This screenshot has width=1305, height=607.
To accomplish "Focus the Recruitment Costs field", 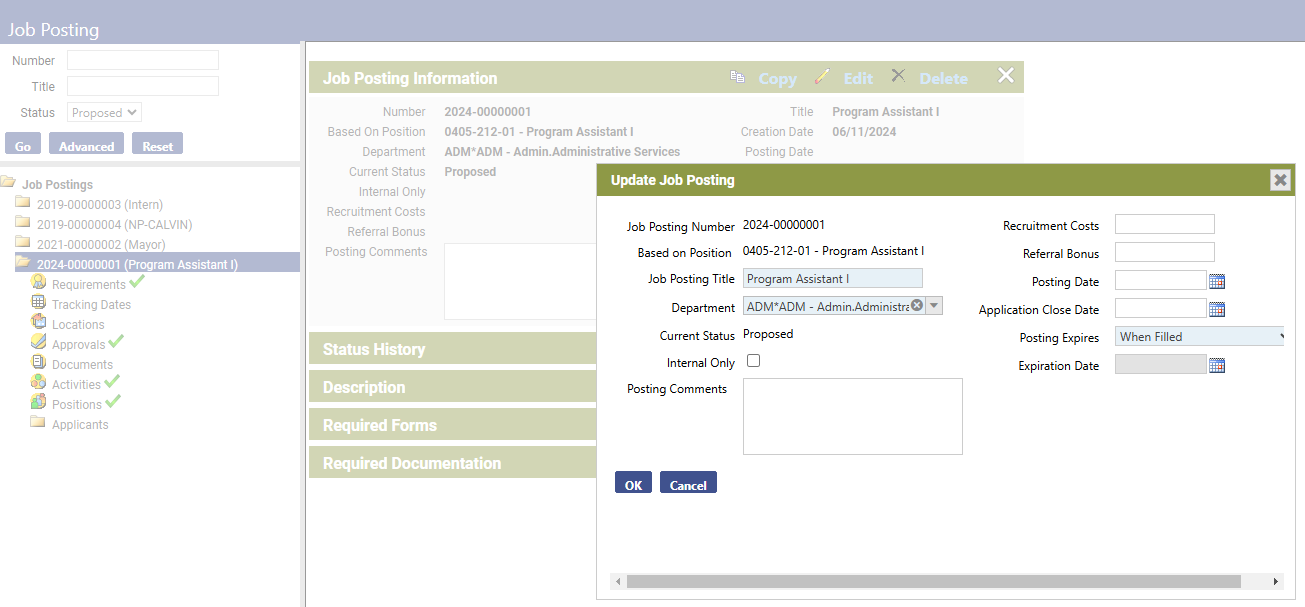I will 1165,224.
